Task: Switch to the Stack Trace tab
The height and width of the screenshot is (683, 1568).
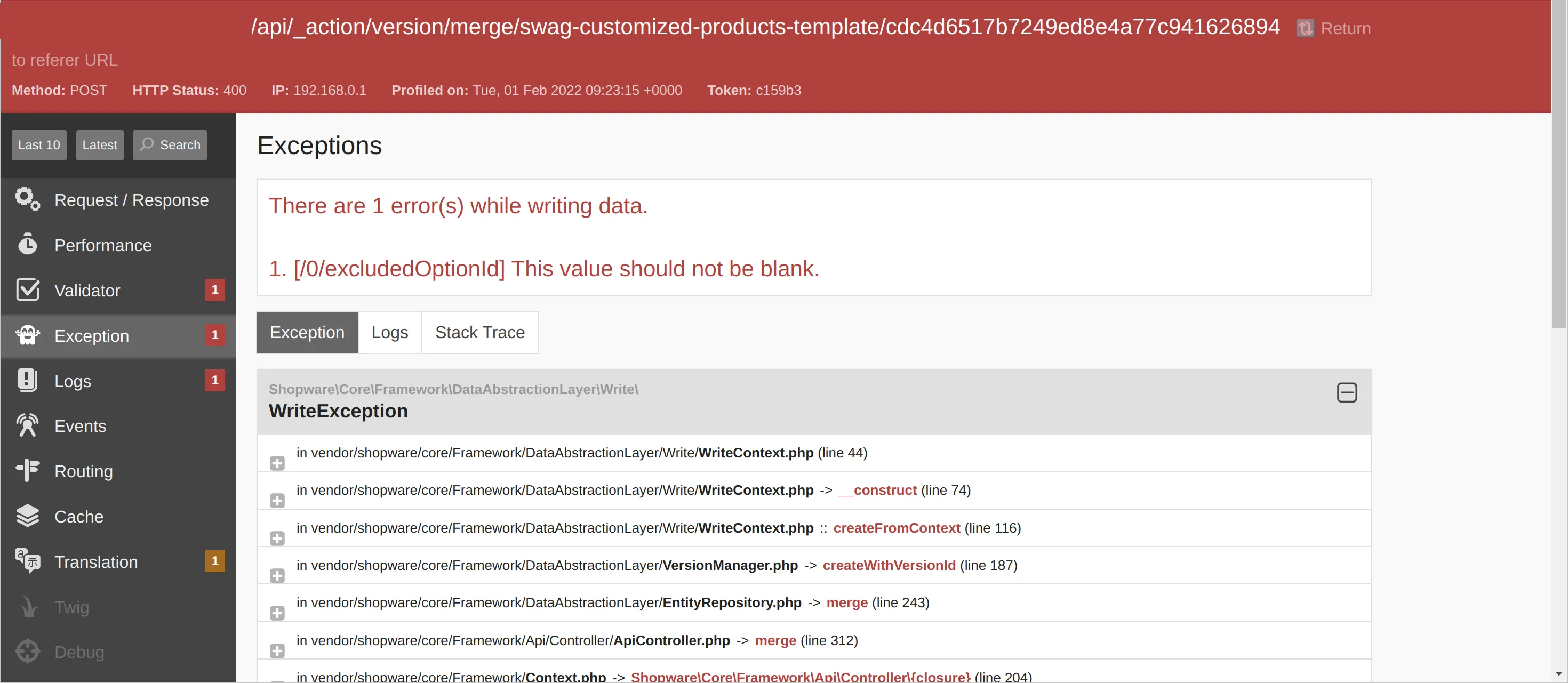Action: [479, 332]
